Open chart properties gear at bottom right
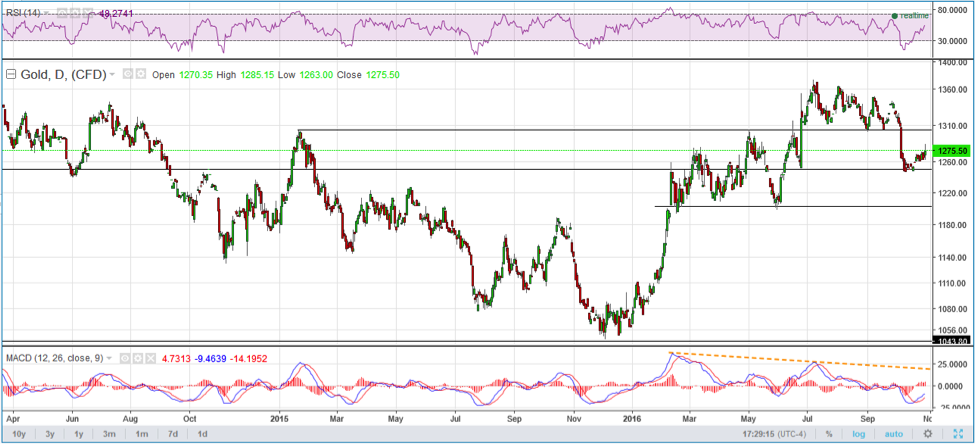 tap(929, 433)
